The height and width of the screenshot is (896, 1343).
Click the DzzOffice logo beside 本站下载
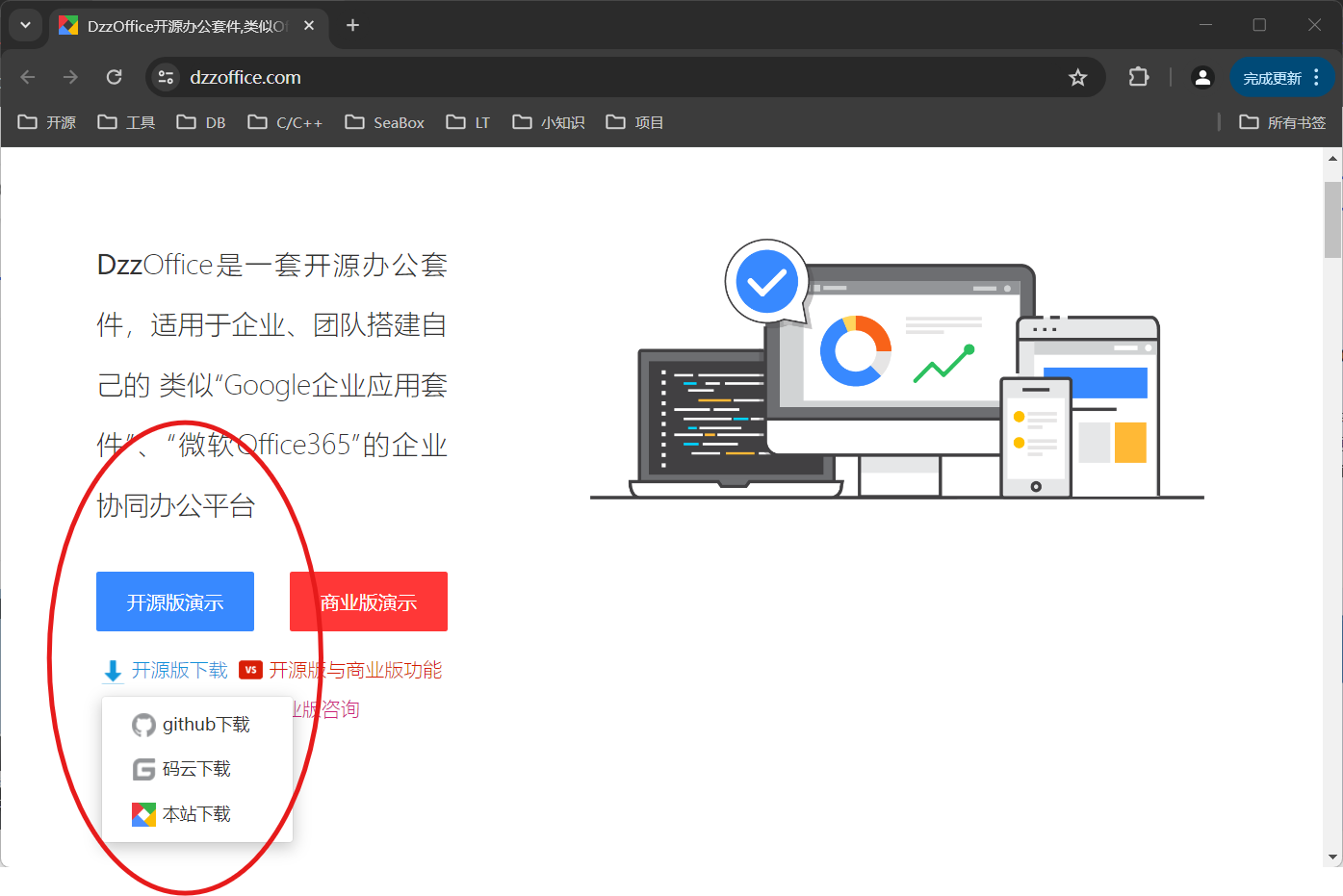pos(143,814)
